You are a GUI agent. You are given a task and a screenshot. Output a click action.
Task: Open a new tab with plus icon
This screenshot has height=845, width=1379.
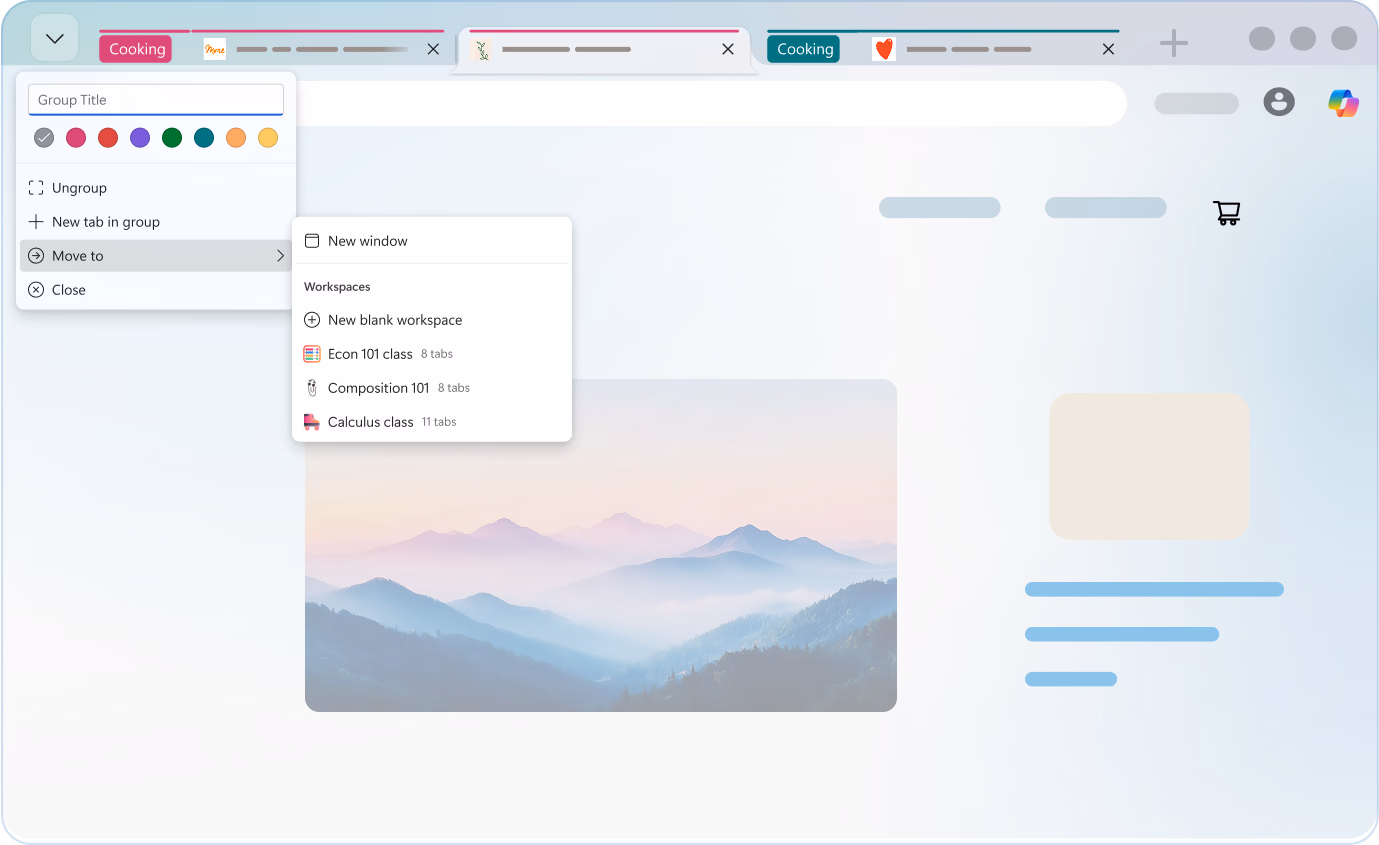point(1173,43)
